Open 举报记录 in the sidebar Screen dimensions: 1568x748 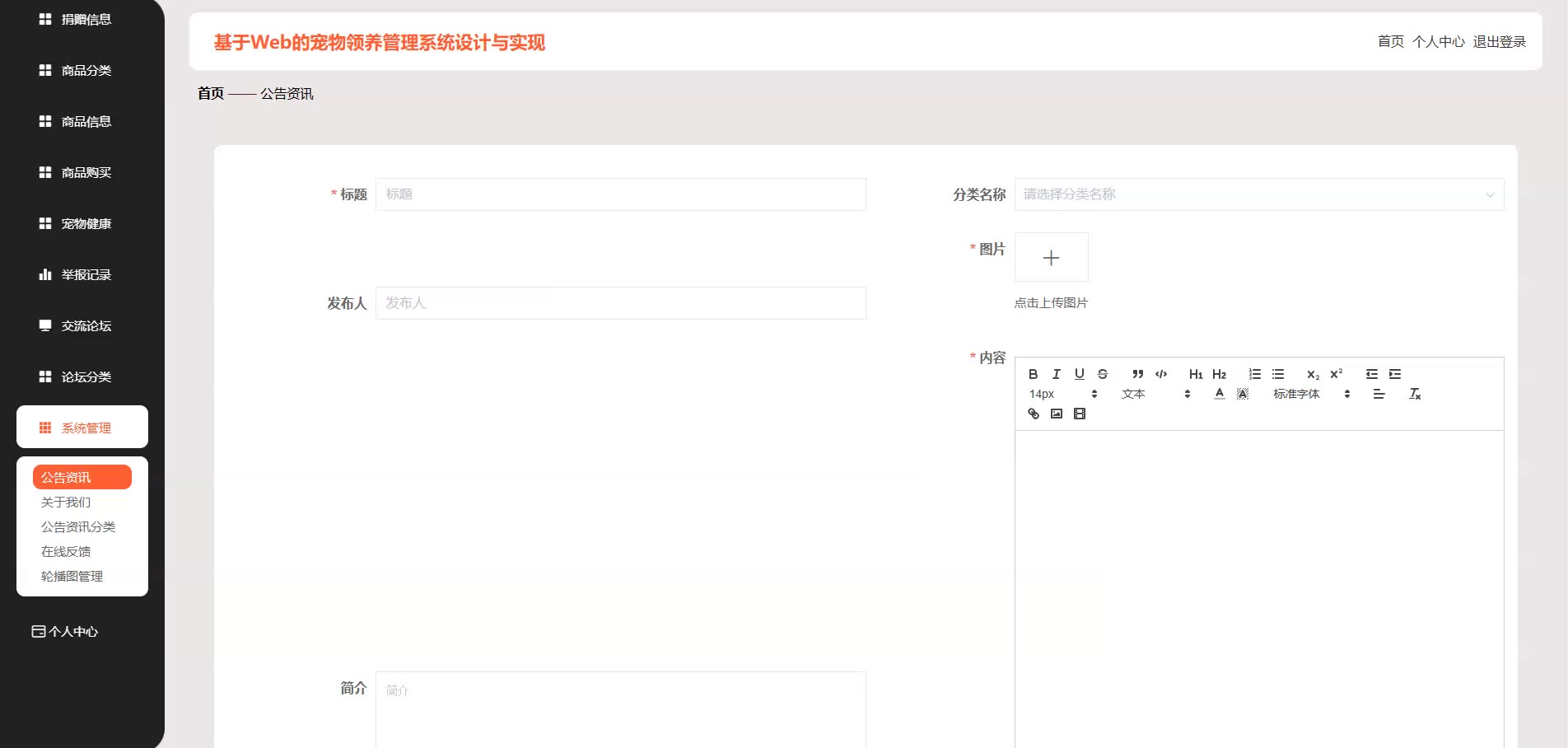coord(82,274)
